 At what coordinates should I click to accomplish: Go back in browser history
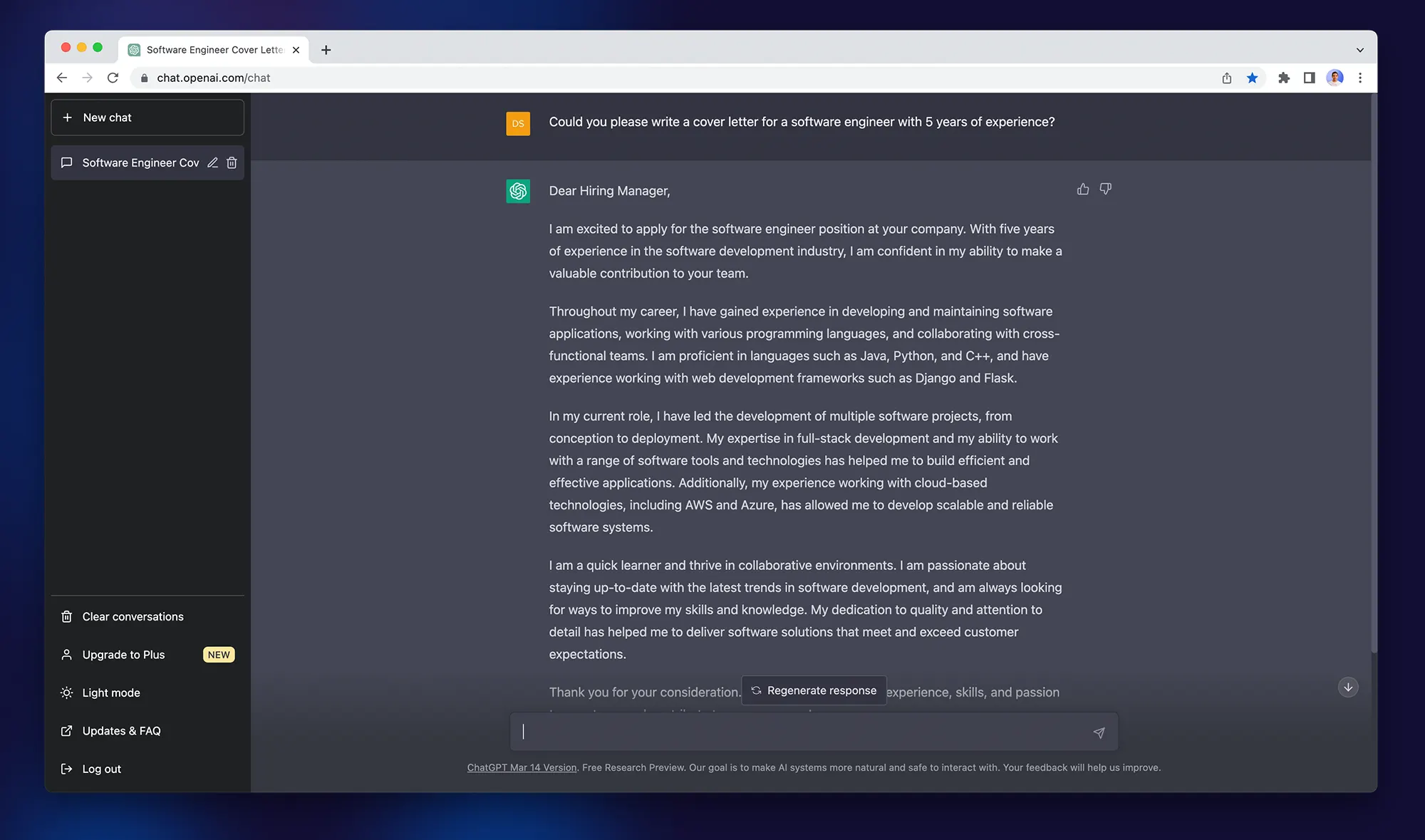pyautogui.click(x=62, y=78)
